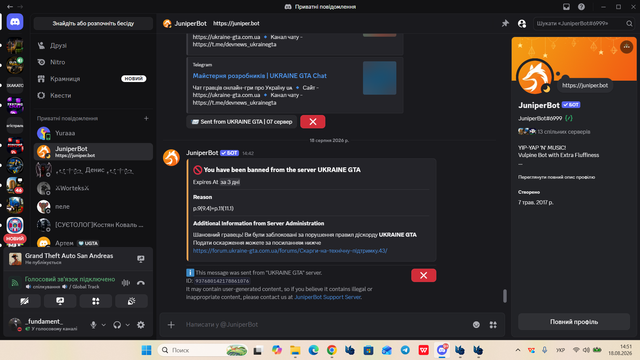This screenshot has height=360, width=640.
Task: Open the file upload plus button
Action: 171,325
